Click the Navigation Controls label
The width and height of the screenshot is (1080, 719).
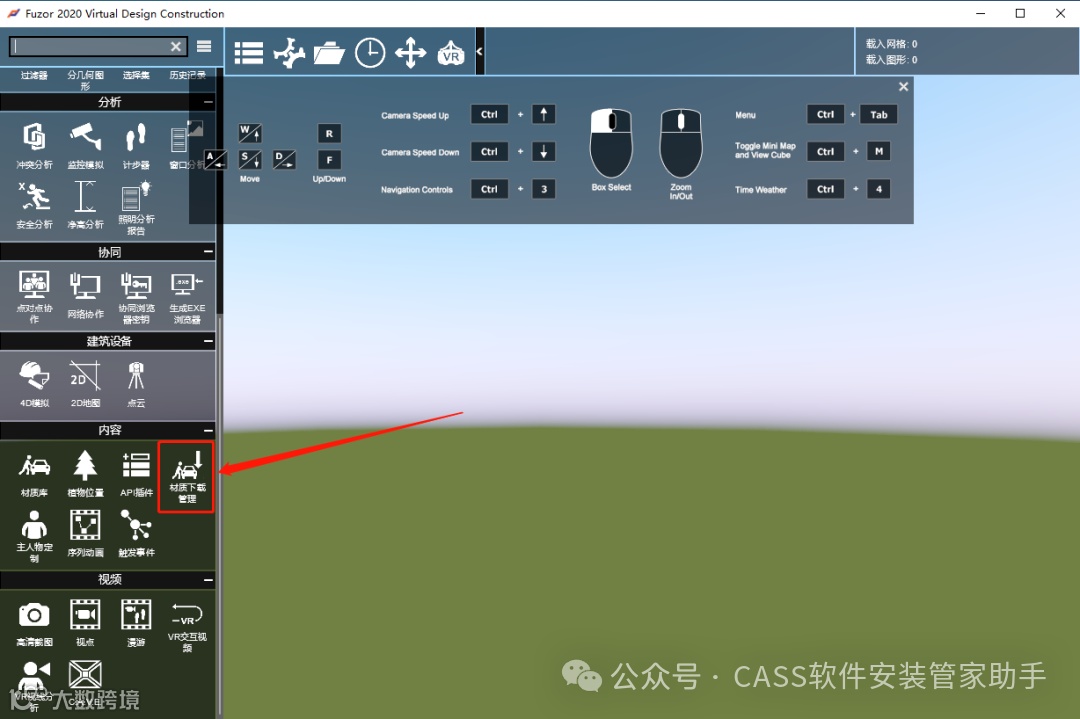pyautogui.click(x=417, y=189)
